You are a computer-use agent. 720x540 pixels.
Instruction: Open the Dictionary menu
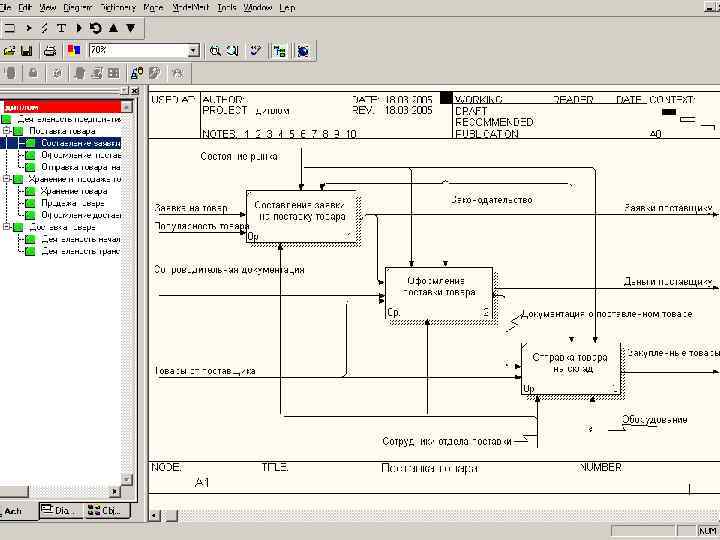(x=117, y=7)
